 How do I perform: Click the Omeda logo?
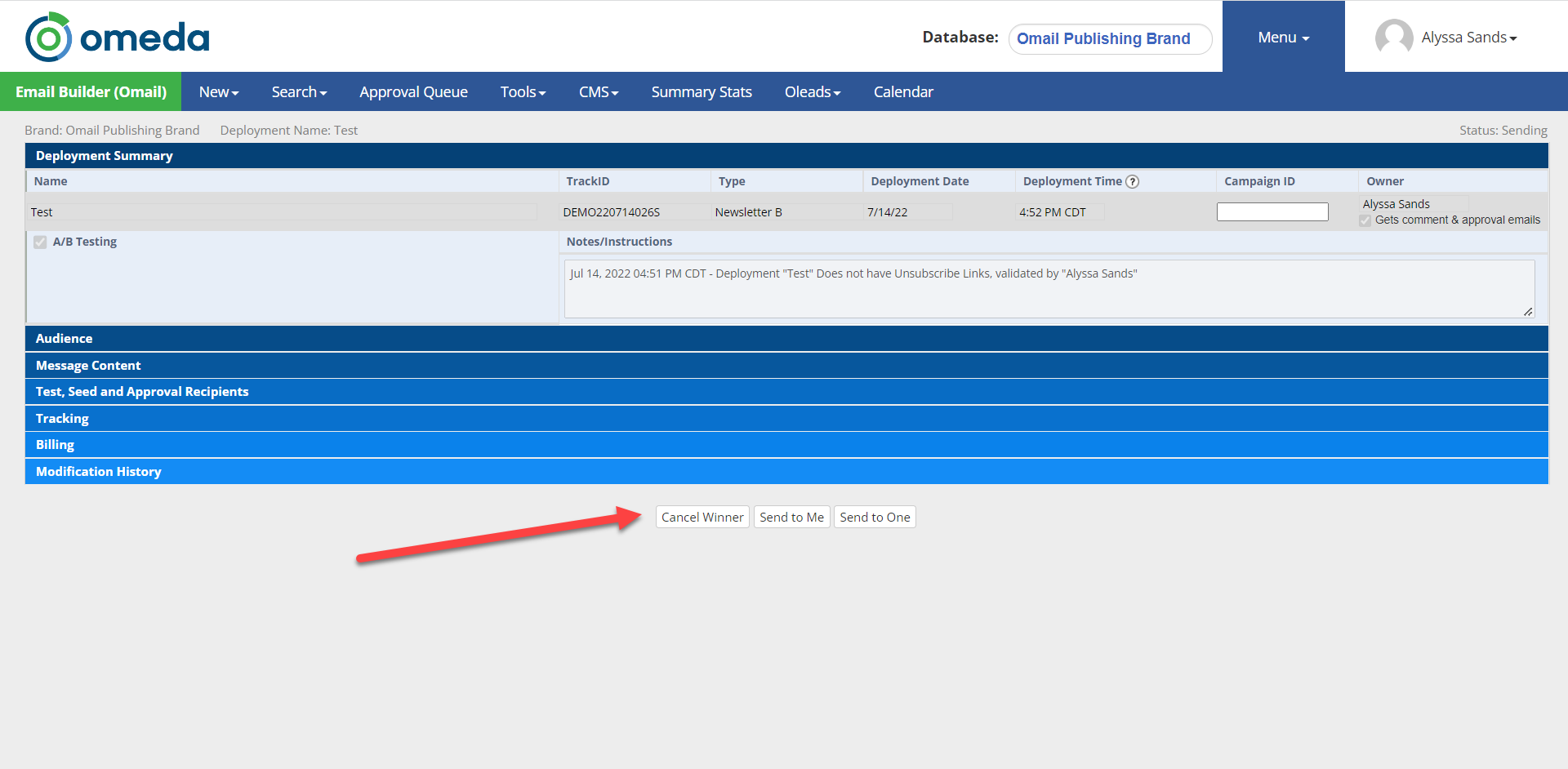point(117,38)
